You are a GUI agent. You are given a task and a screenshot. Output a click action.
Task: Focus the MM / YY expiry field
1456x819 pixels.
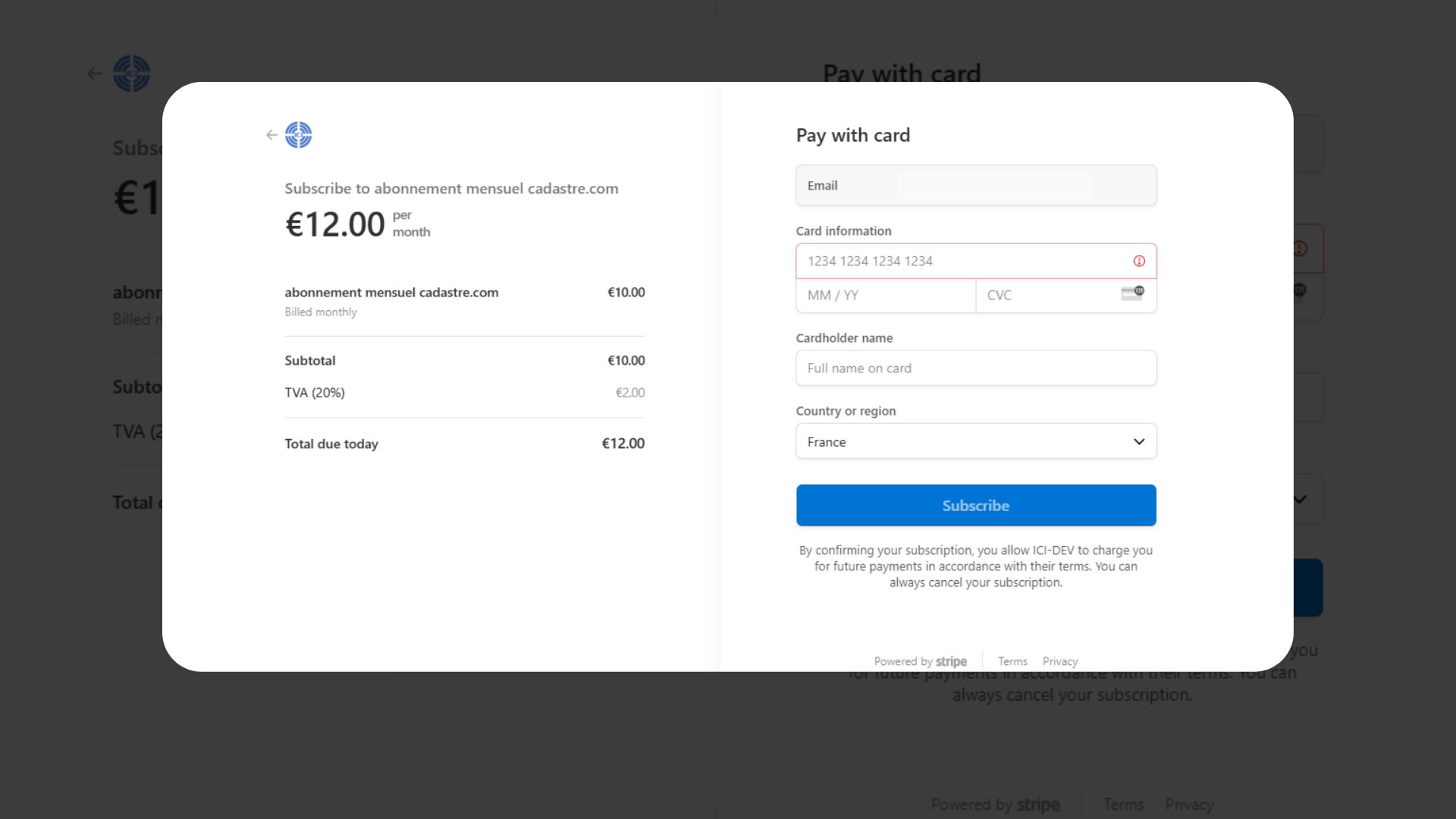[886, 295]
